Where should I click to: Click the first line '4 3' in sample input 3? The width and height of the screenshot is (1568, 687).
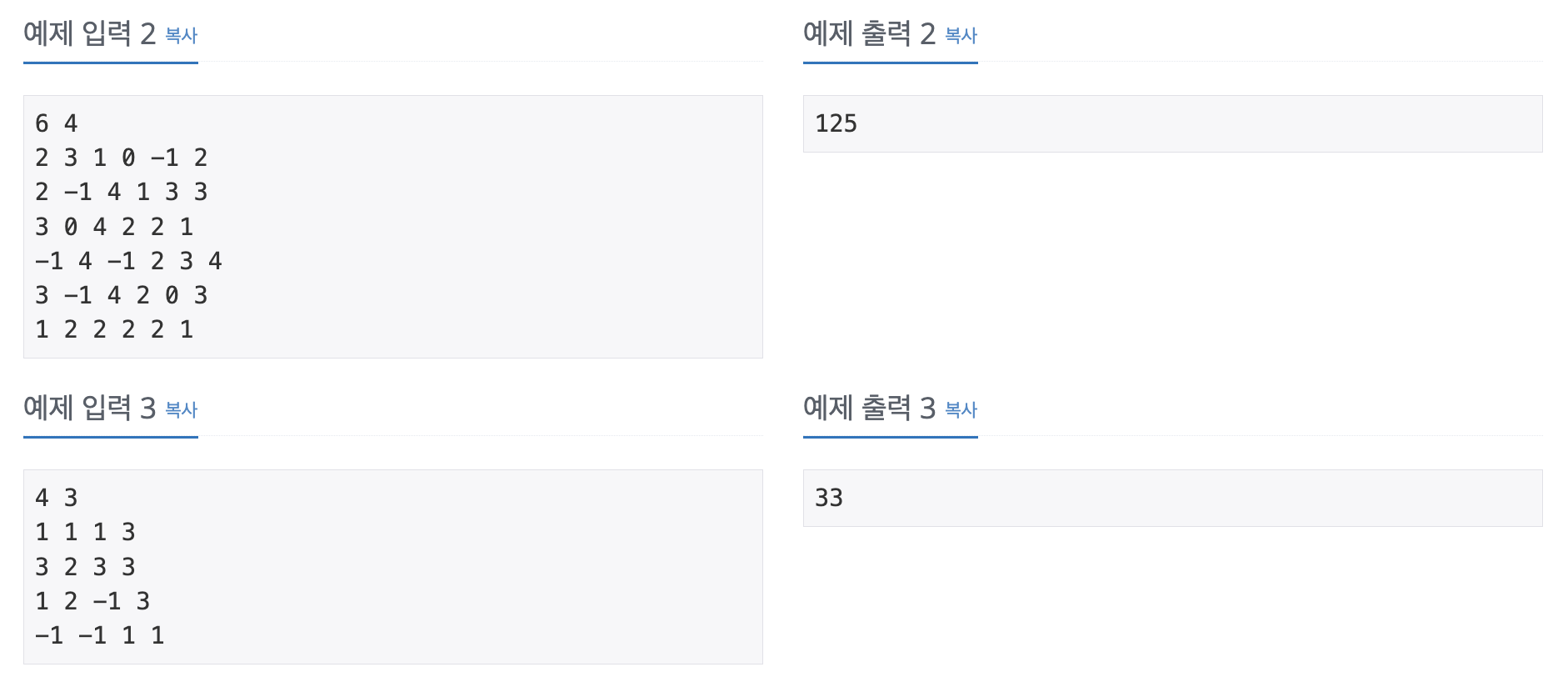coord(55,498)
